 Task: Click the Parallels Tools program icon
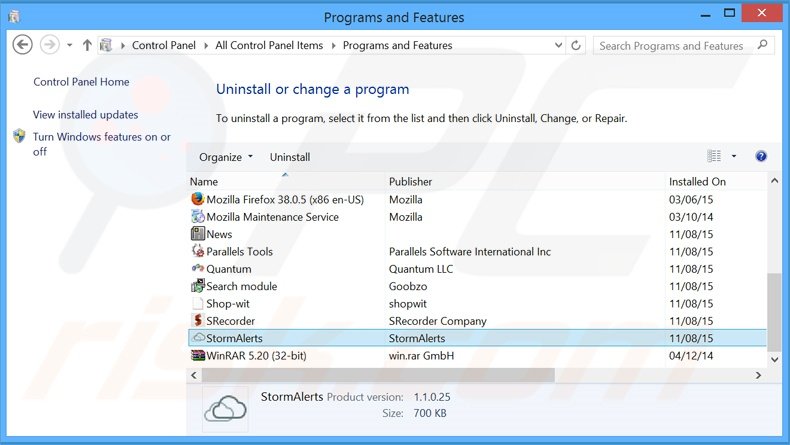197,252
